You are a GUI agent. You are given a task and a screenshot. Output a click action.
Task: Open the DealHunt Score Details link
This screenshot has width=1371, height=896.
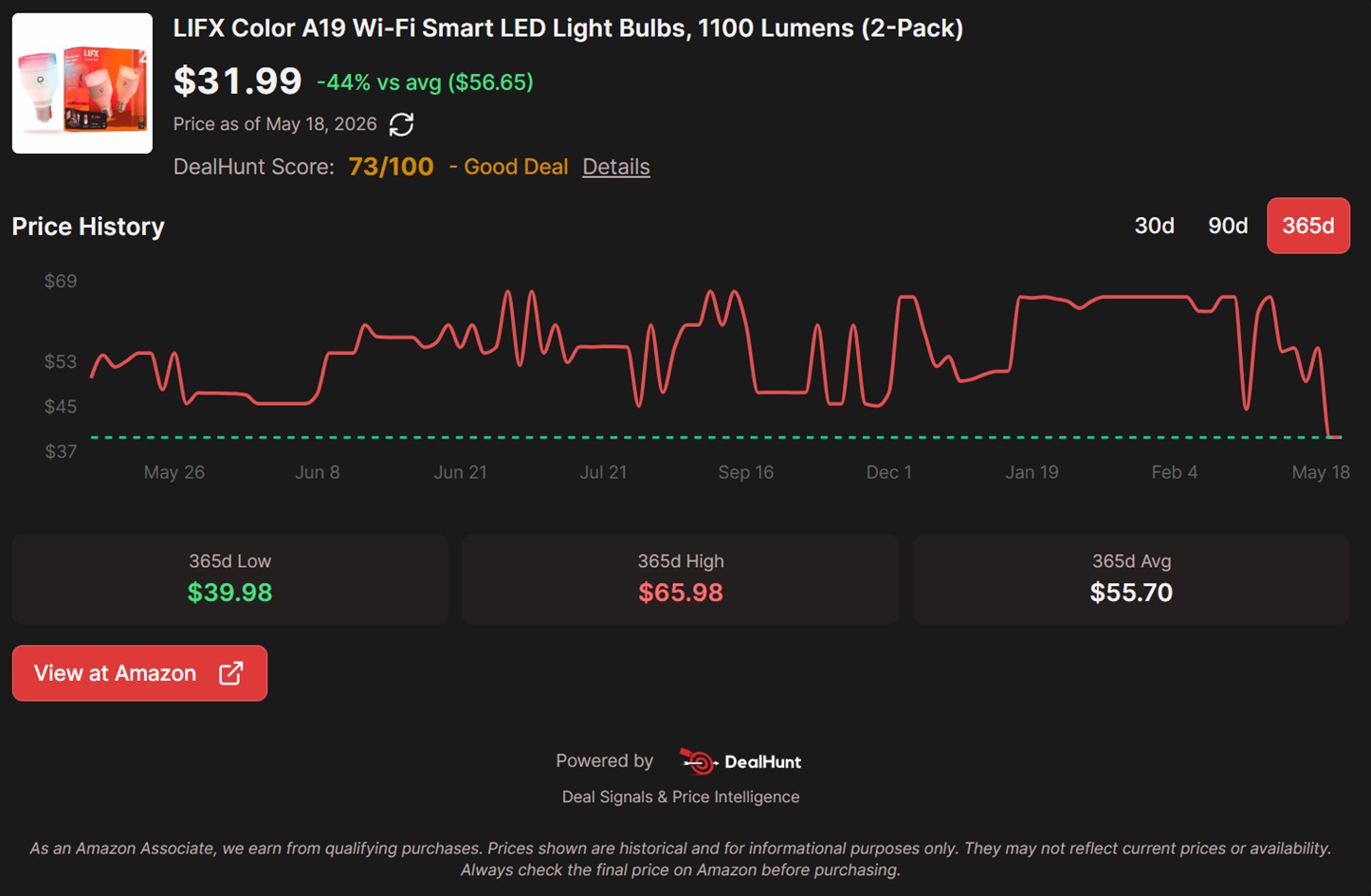[x=616, y=167]
